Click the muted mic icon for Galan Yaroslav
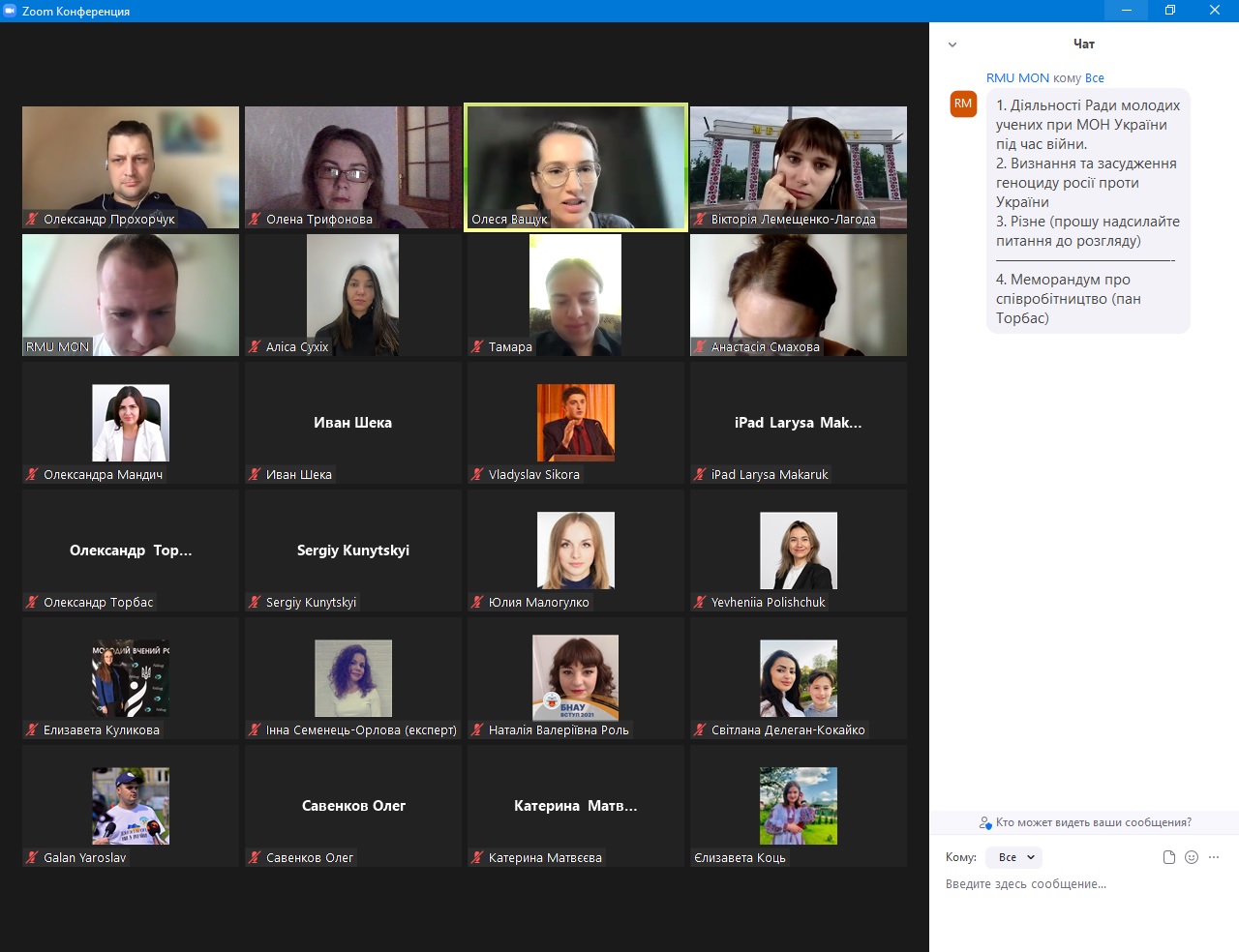The height and width of the screenshot is (952, 1239). coord(32,858)
